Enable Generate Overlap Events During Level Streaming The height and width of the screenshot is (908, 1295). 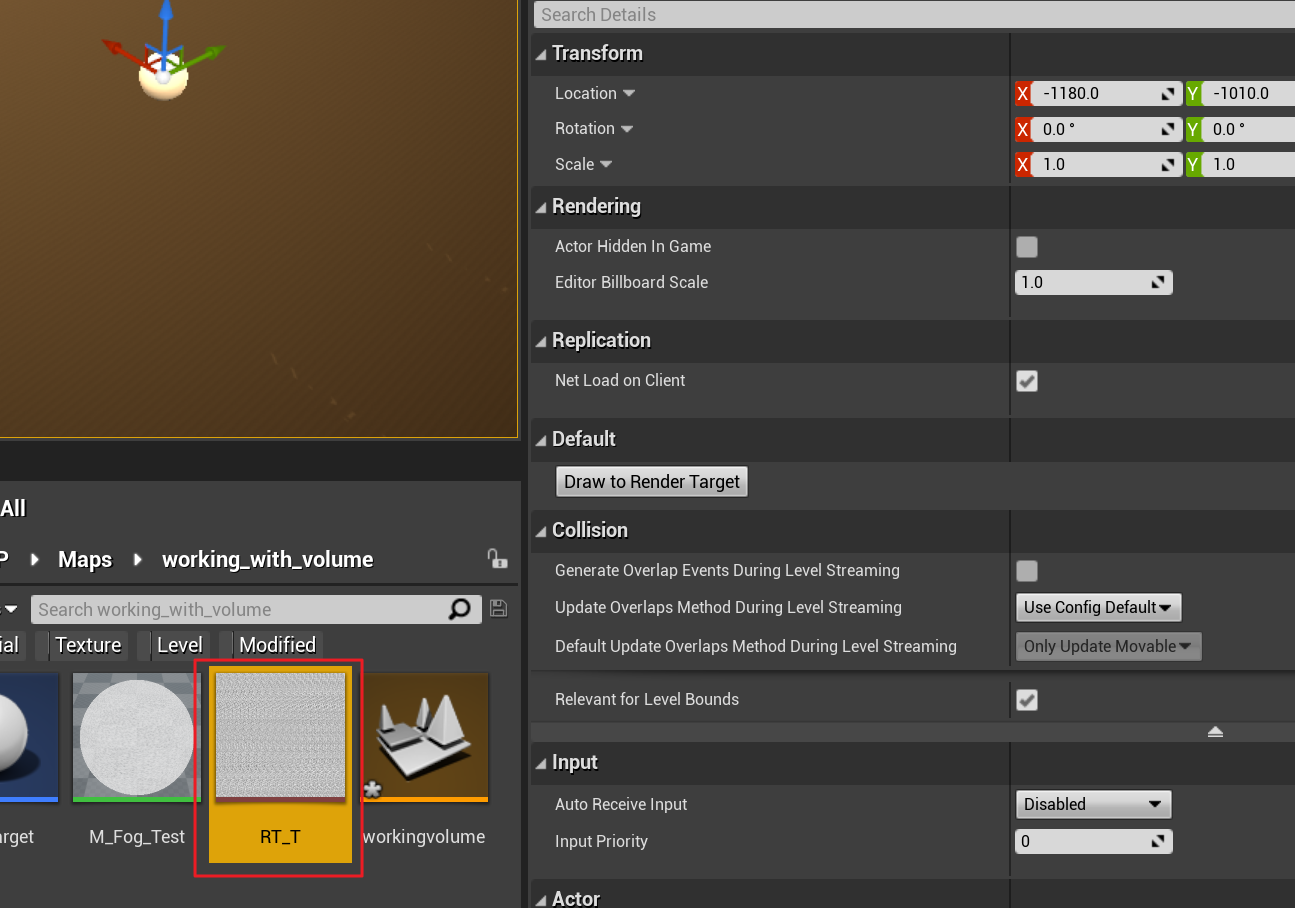coord(1027,571)
